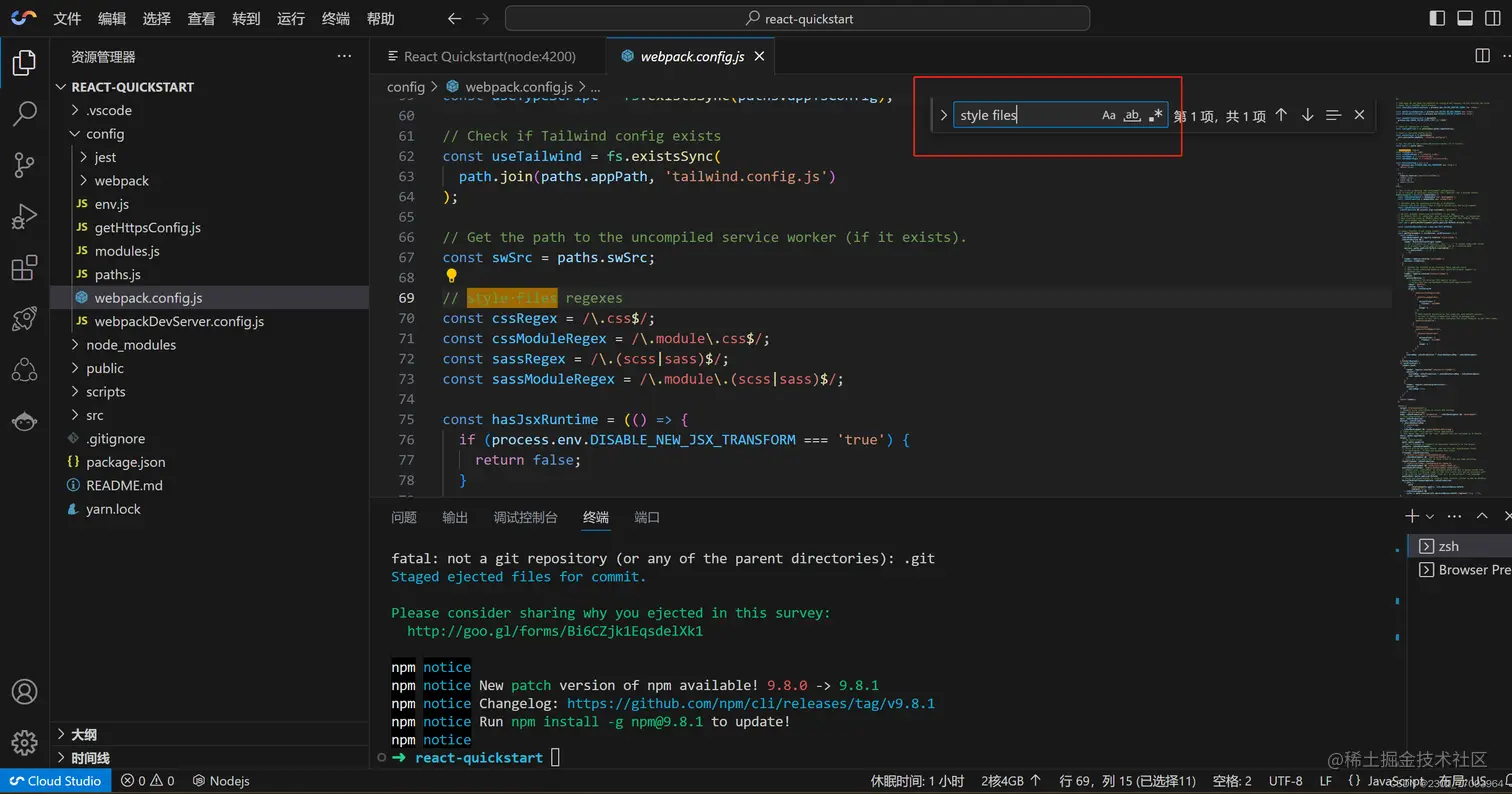Viewport: 1512px width, 794px height.
Task: Click the Cloud Studio status bar button
Action: pos(56,781)
